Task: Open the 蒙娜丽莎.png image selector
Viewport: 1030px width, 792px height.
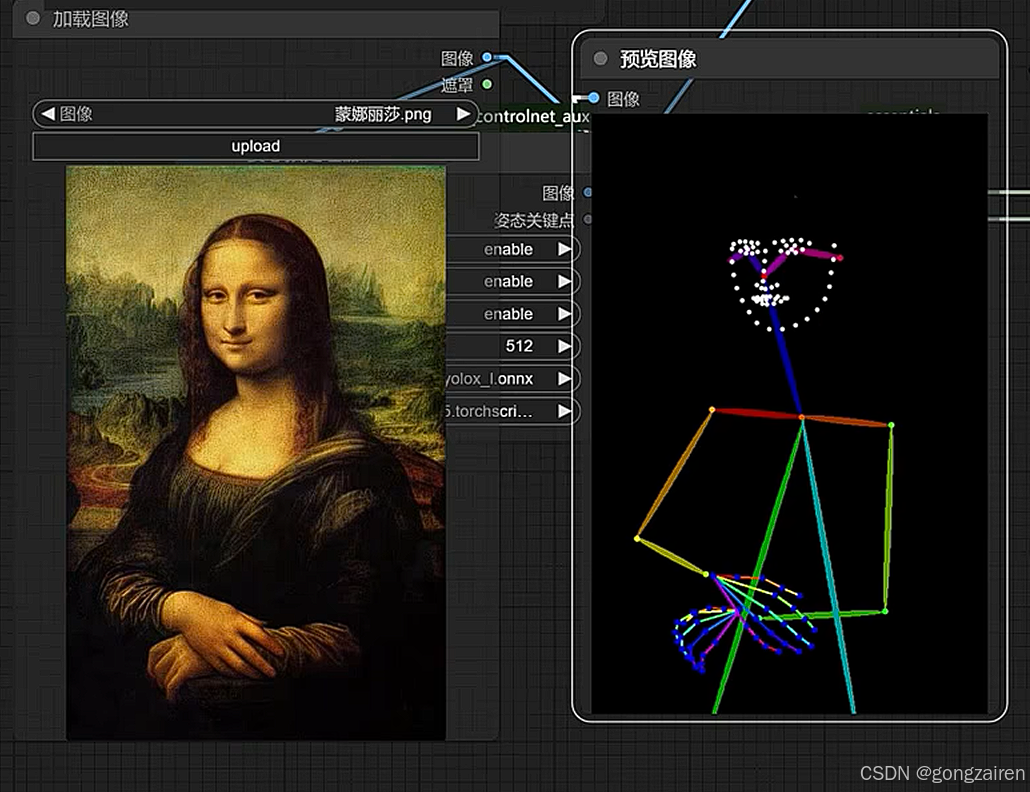Action: (256, 114)
